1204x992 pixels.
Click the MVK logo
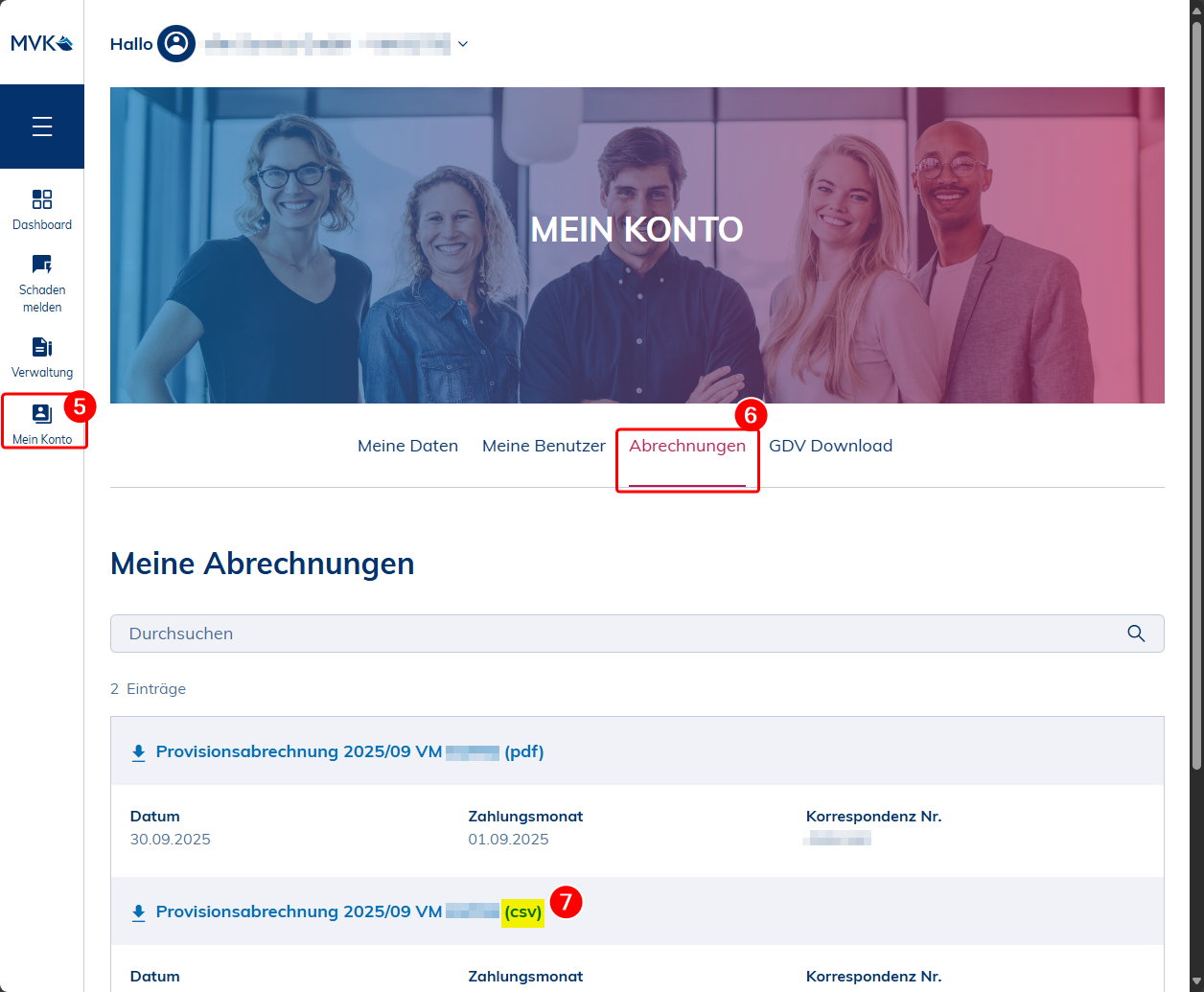click(x=41, y=43)
